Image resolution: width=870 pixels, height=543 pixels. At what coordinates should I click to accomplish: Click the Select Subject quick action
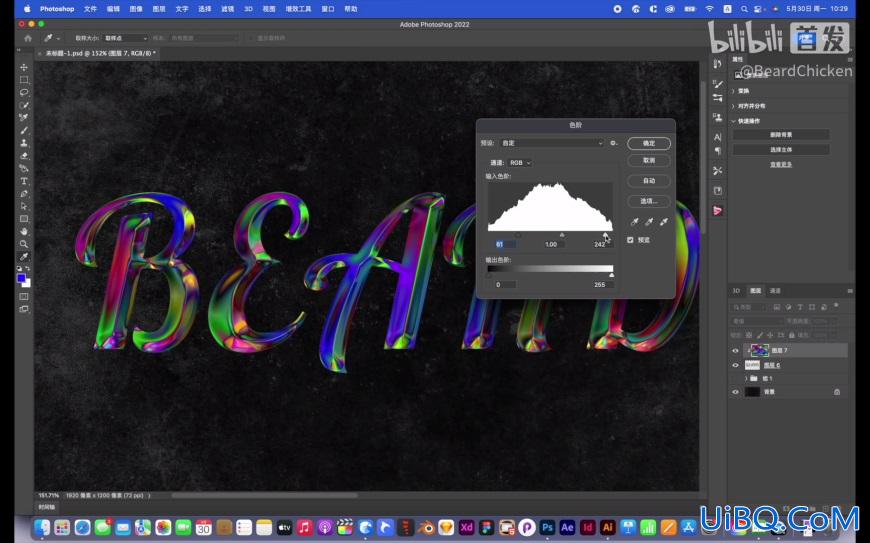coord(781,150)
